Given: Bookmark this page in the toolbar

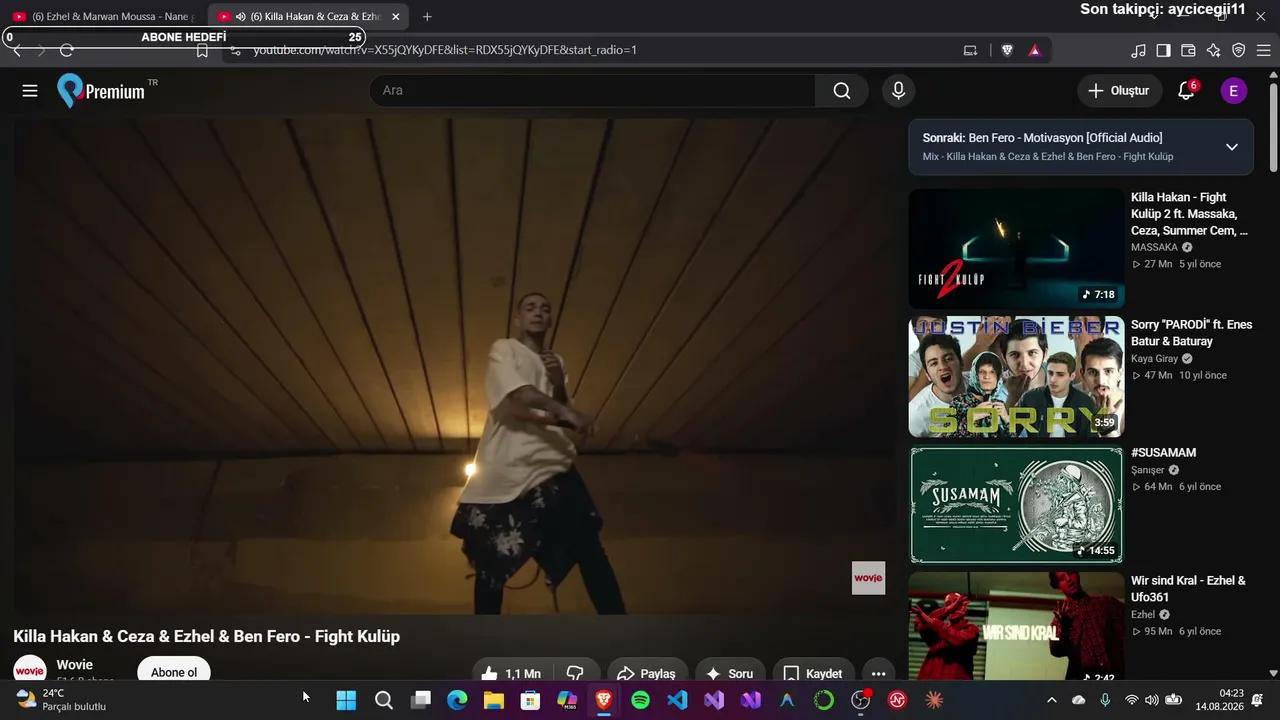Looking at the screenshot, I should [x=202, y=50].
